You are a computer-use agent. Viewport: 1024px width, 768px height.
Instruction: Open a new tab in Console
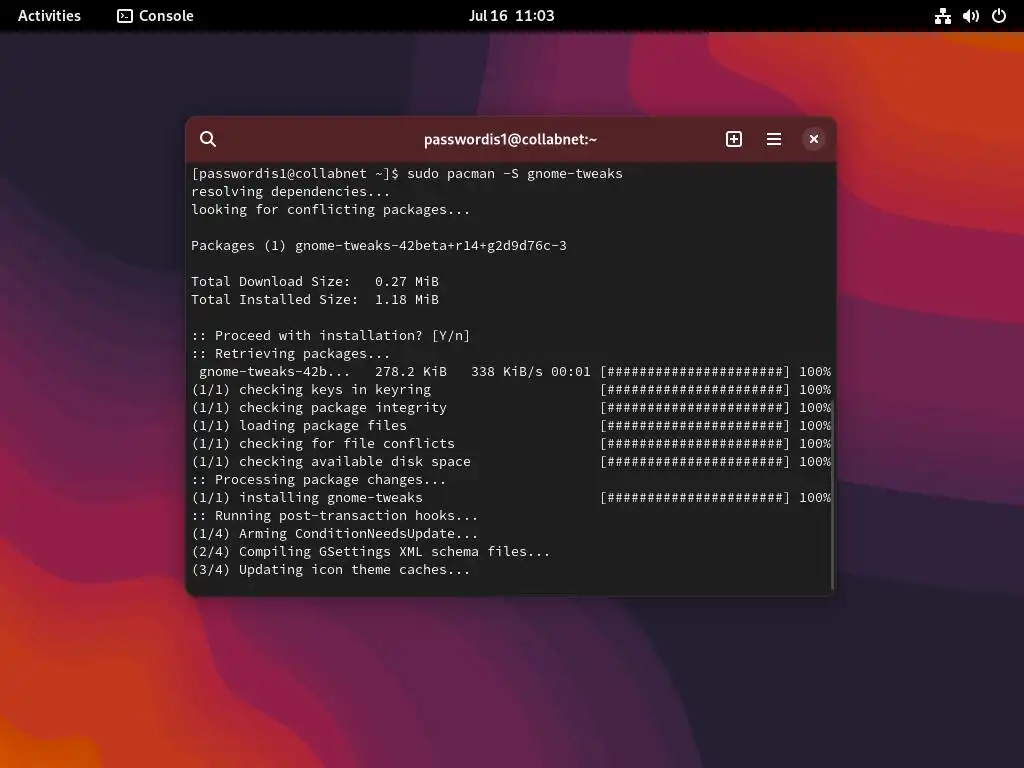(x=733, y=139)
